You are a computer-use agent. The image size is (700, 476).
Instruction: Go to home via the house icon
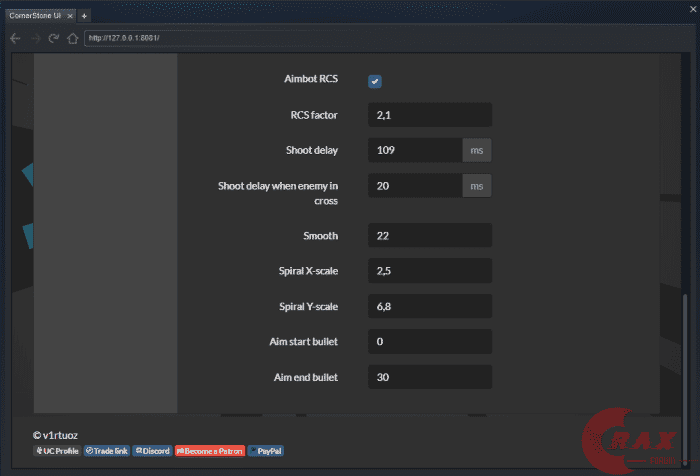[x=72, y=38]
